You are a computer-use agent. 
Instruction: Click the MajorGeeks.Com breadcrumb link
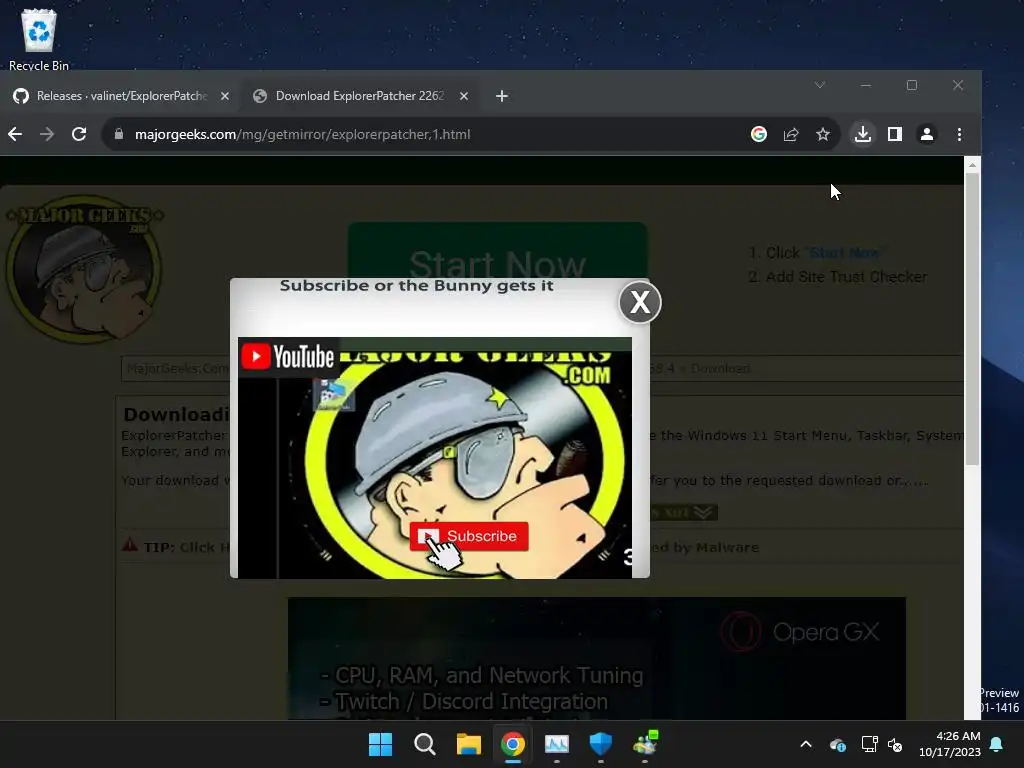pos(178,368)
